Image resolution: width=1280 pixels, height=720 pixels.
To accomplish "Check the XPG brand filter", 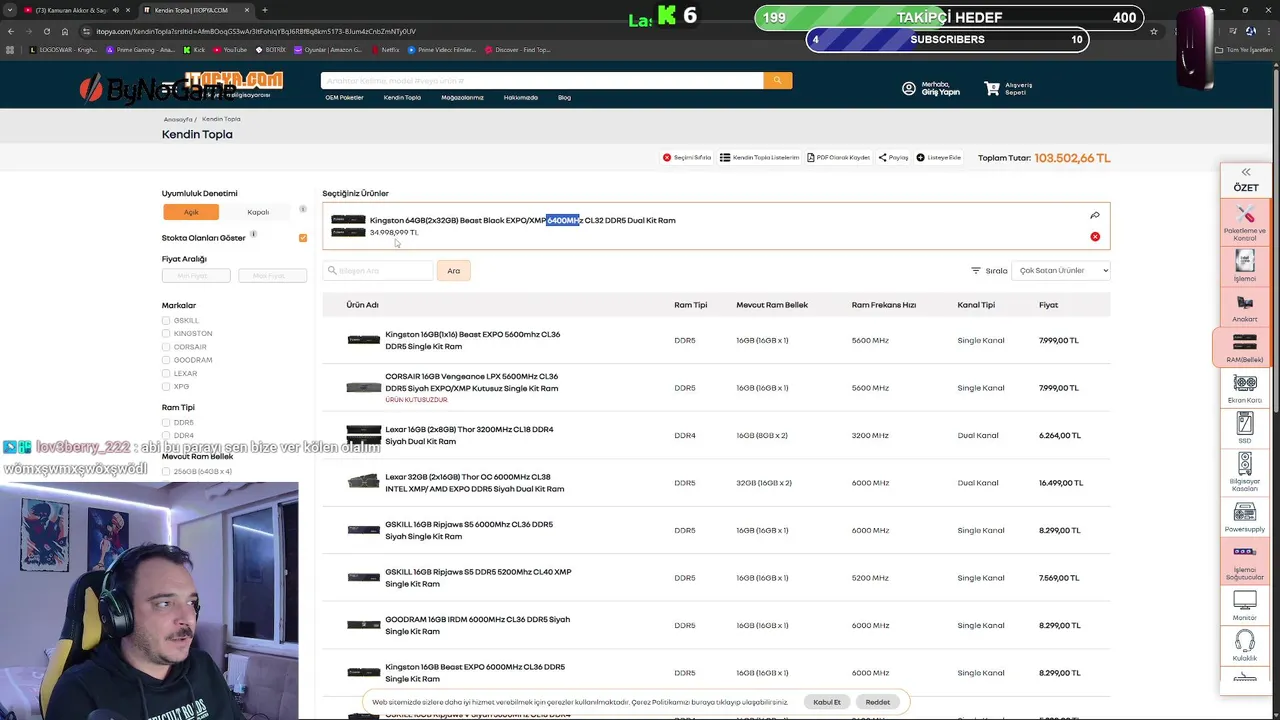I will 166,386.
